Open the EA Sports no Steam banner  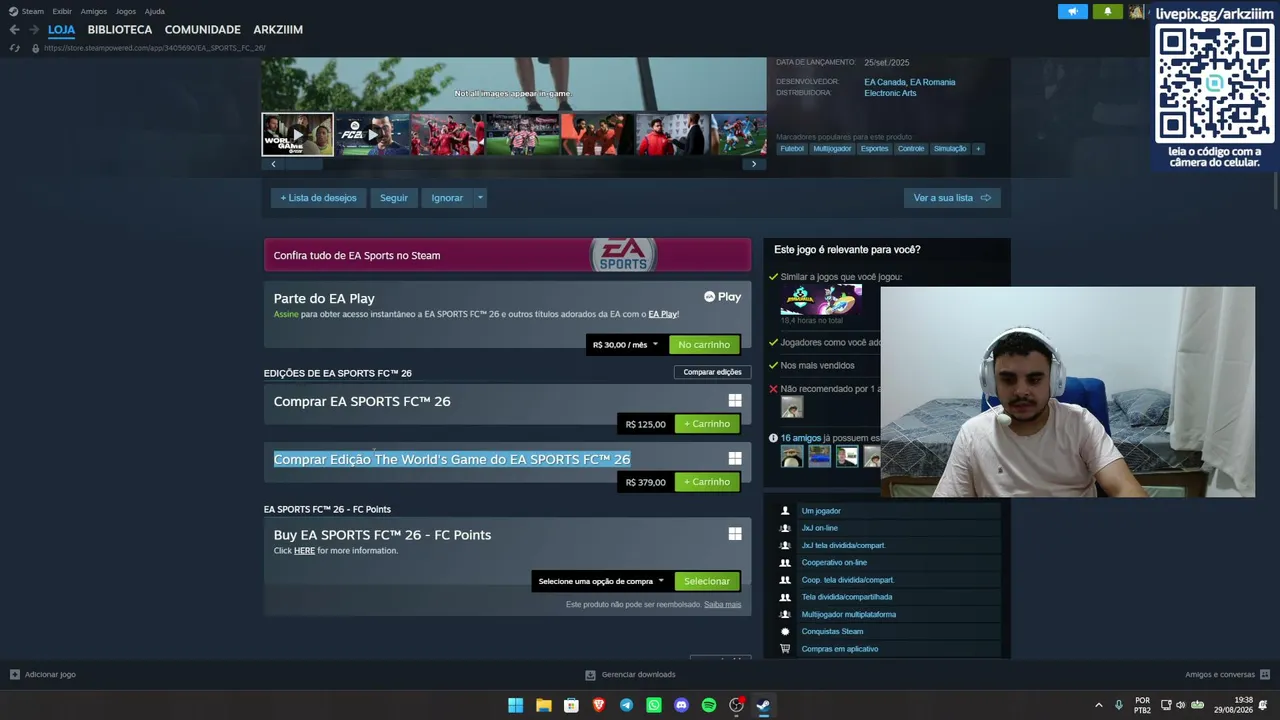(507, 255)
